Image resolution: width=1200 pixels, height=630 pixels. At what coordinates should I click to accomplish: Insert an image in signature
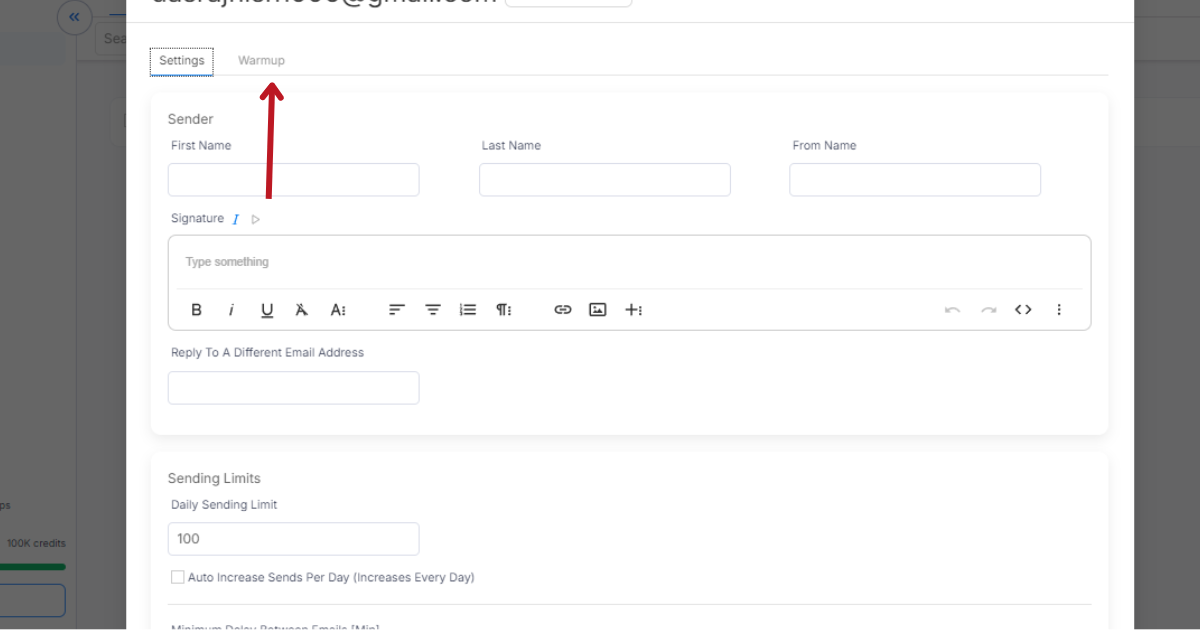[x=597, y=310]
